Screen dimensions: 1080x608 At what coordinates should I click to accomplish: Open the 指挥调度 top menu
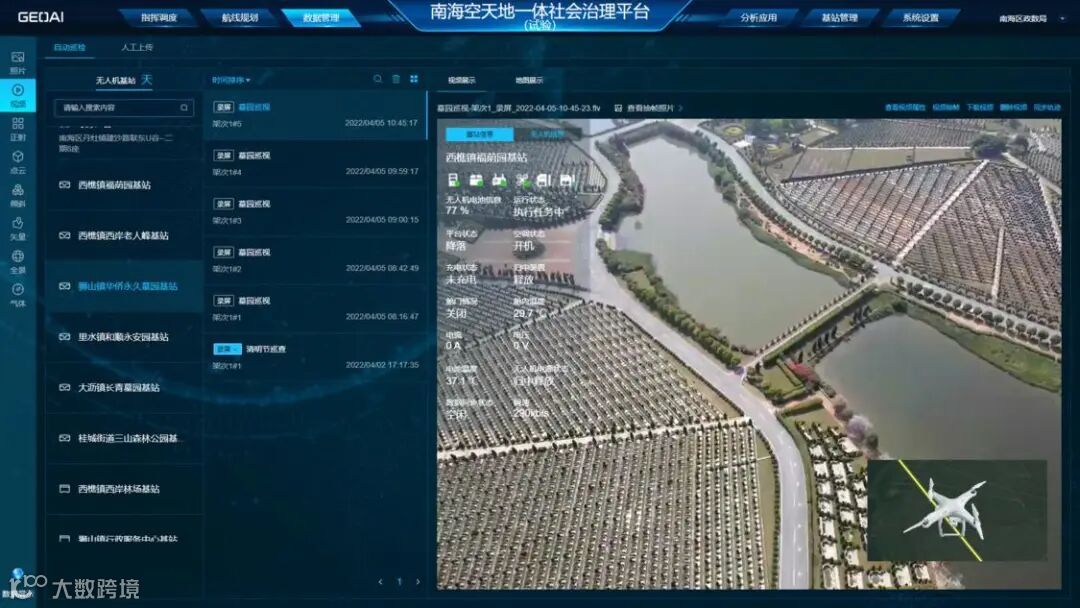click(x=159, y=18)
